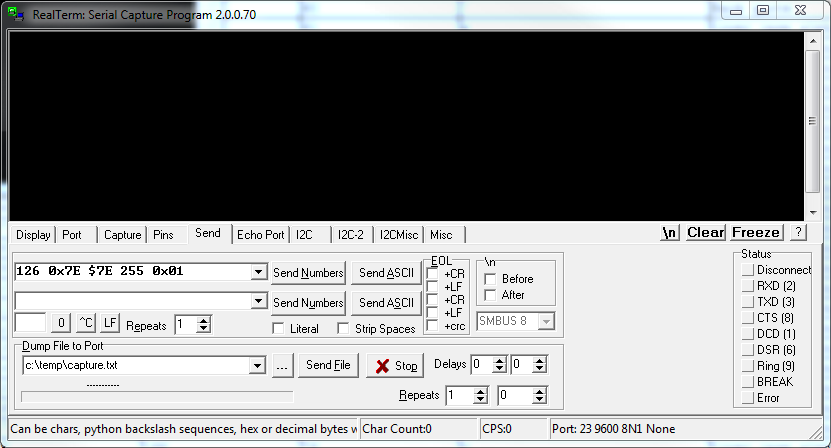Image resolution: width=831 pixels, height=448 pixels.
Task: Click the Char Count:0 status field
Action: click(x=419, y=428)
